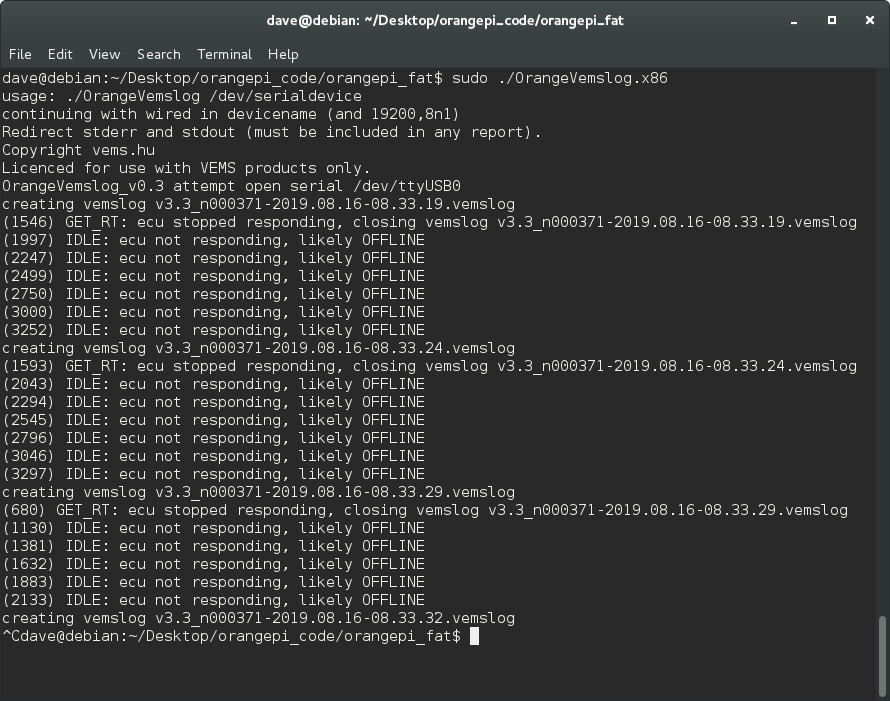
Task: Click the (2294) IDLE line
Action: (213, 402)
